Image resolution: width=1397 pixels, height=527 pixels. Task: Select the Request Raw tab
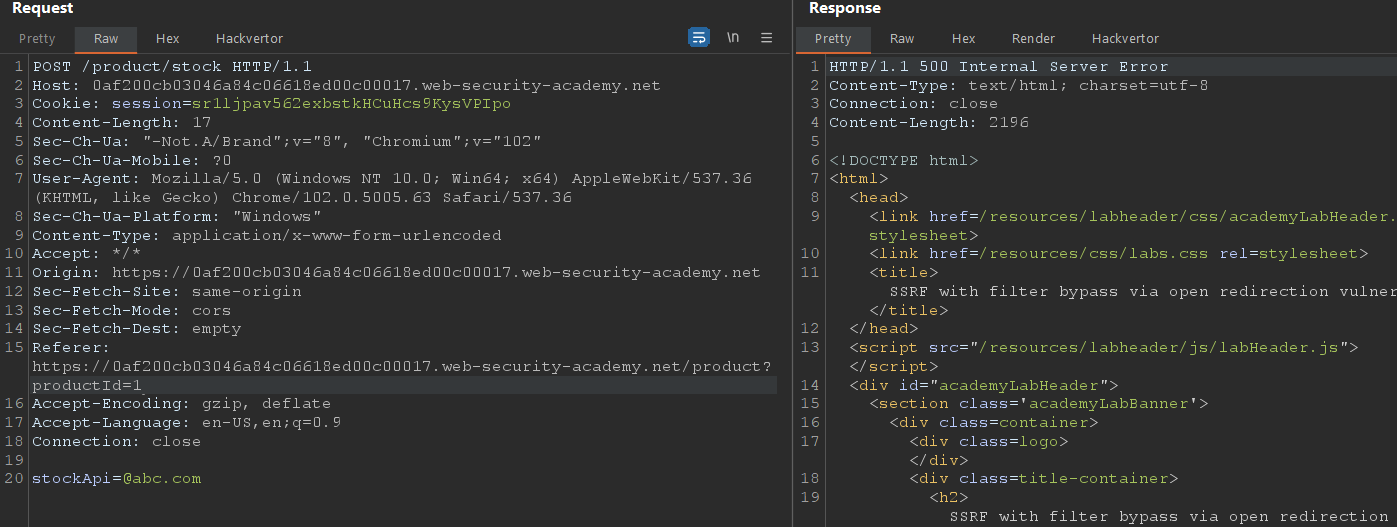(106, 39)
